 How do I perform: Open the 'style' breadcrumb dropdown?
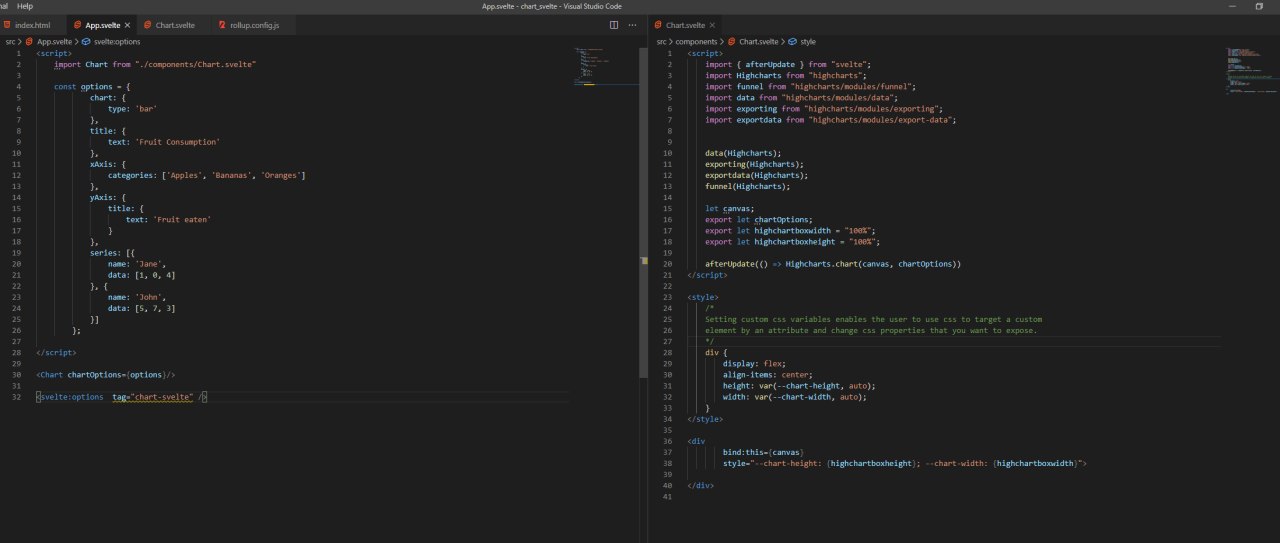[x=808, y=42]
